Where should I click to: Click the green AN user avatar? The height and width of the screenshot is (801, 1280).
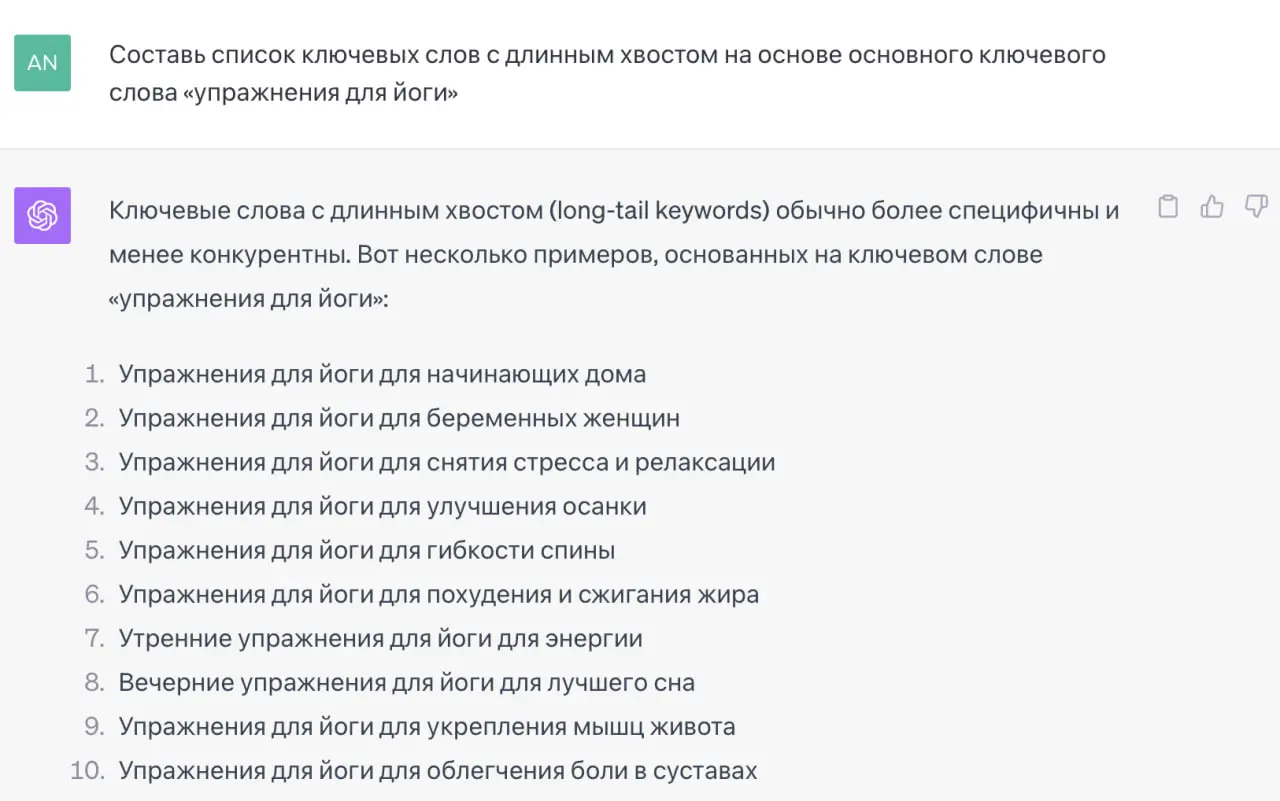(42, 62)
